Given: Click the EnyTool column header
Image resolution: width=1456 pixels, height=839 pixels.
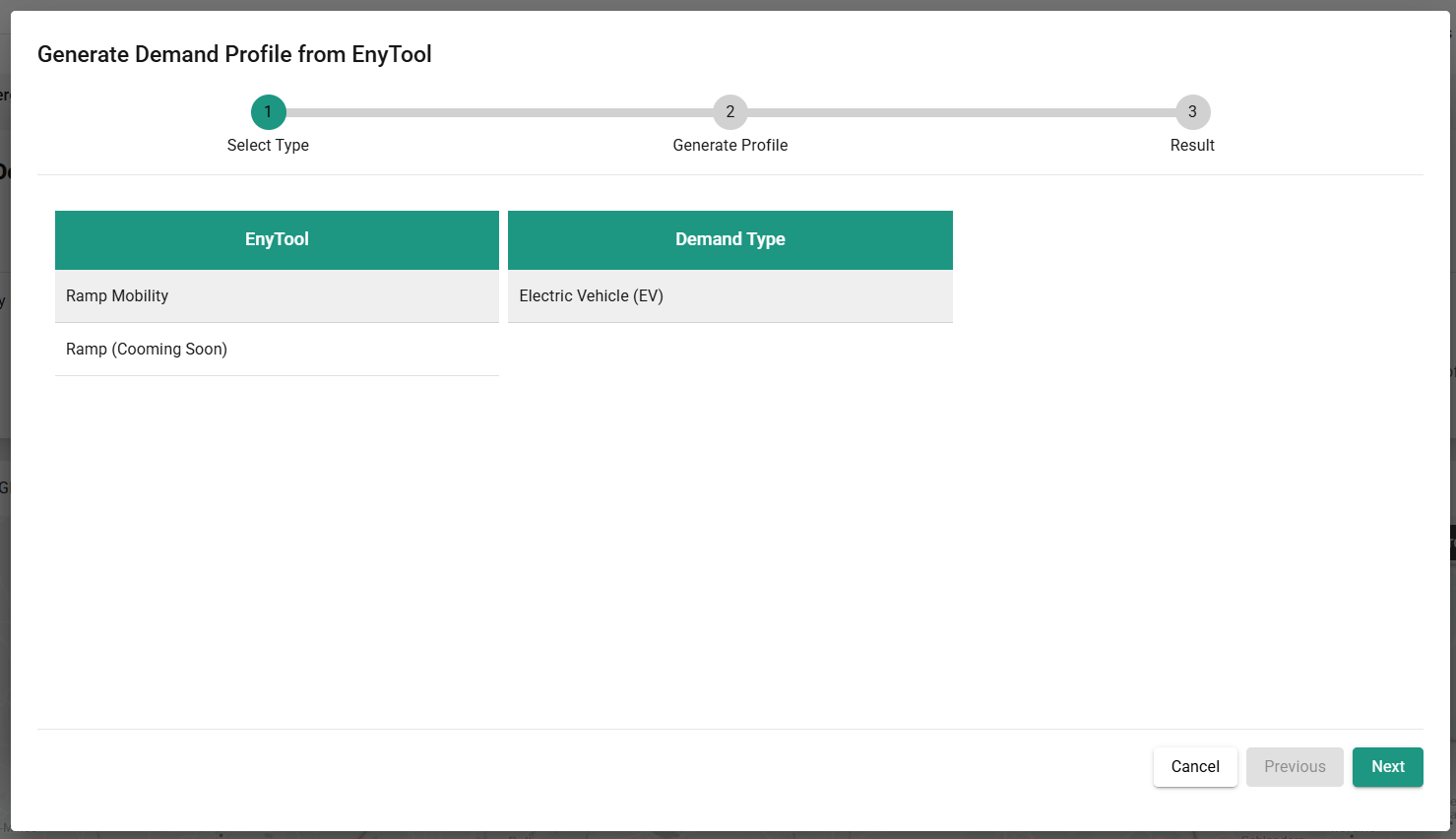Looking at the screenshot, I should (x=277, y=239).
